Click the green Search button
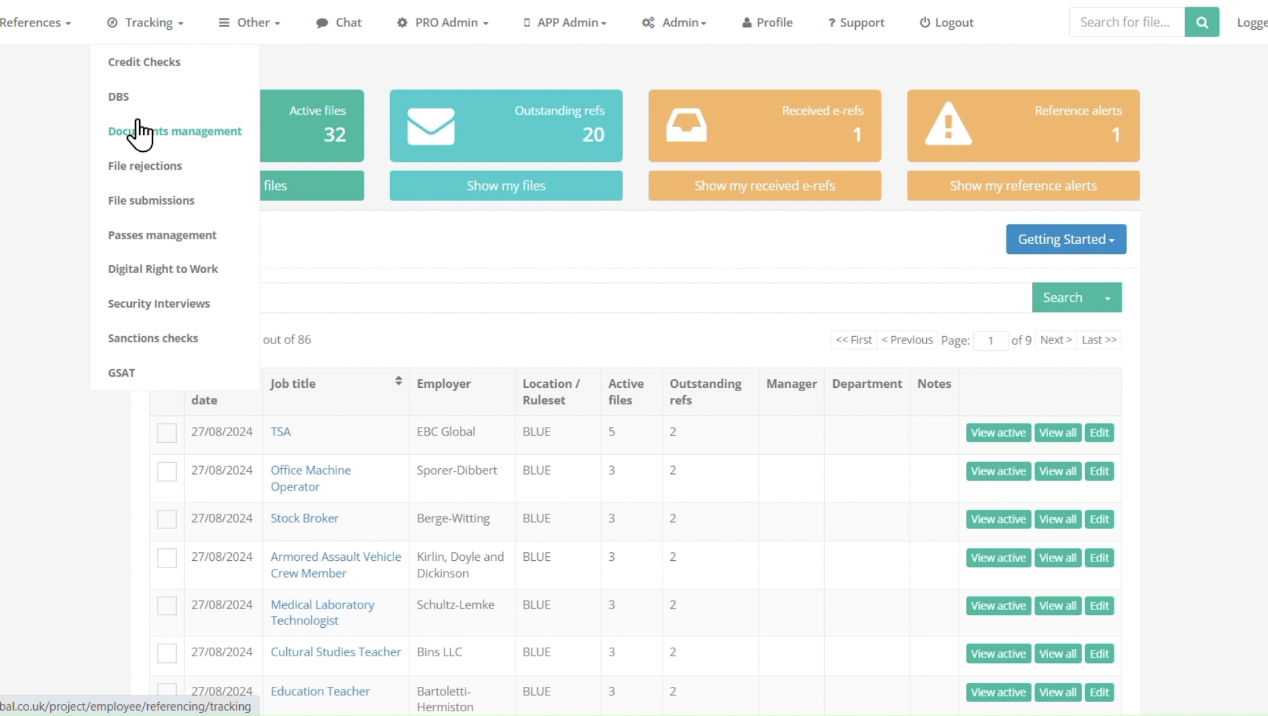Image resolution: width=1268 pixels, height=716 pixels. pos(1062,297)
